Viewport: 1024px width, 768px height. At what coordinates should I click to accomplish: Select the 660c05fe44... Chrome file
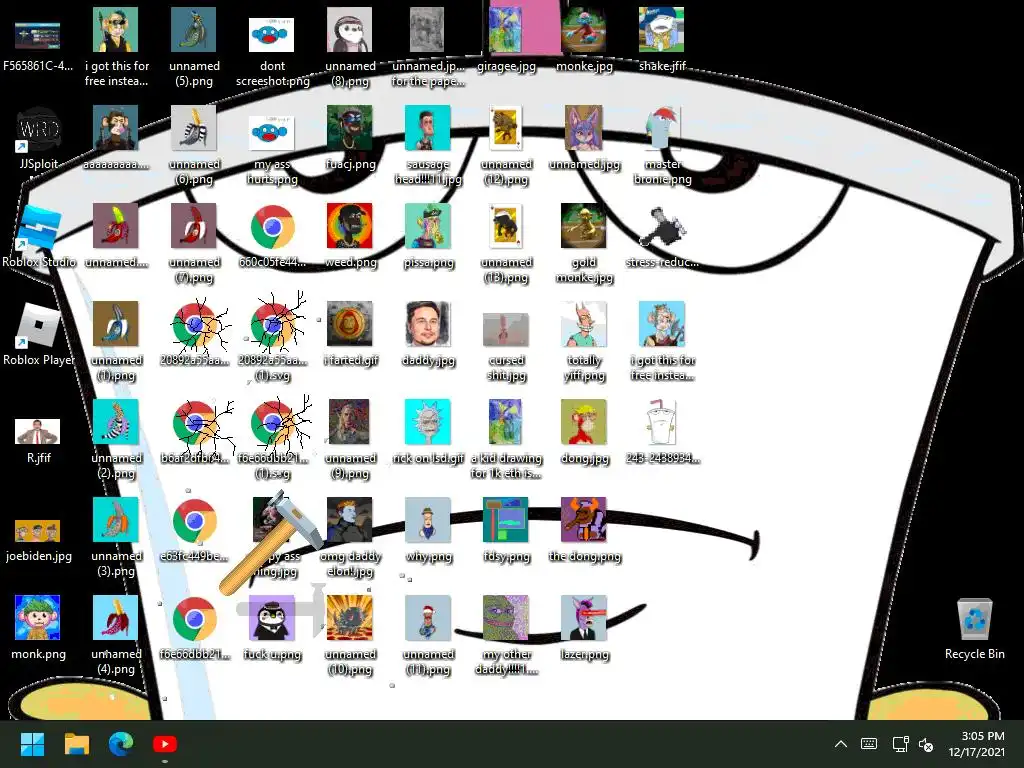click(272, 237)
